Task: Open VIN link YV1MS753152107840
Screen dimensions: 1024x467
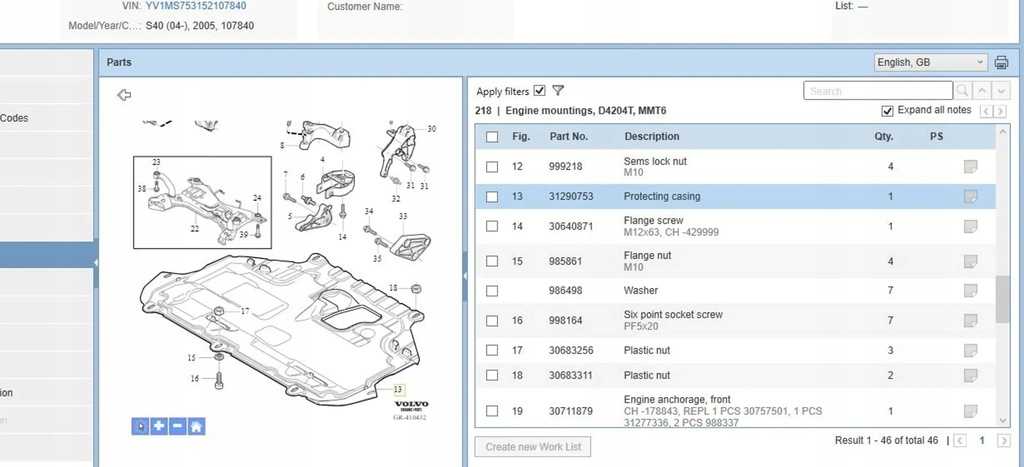Action: point(196,6)
